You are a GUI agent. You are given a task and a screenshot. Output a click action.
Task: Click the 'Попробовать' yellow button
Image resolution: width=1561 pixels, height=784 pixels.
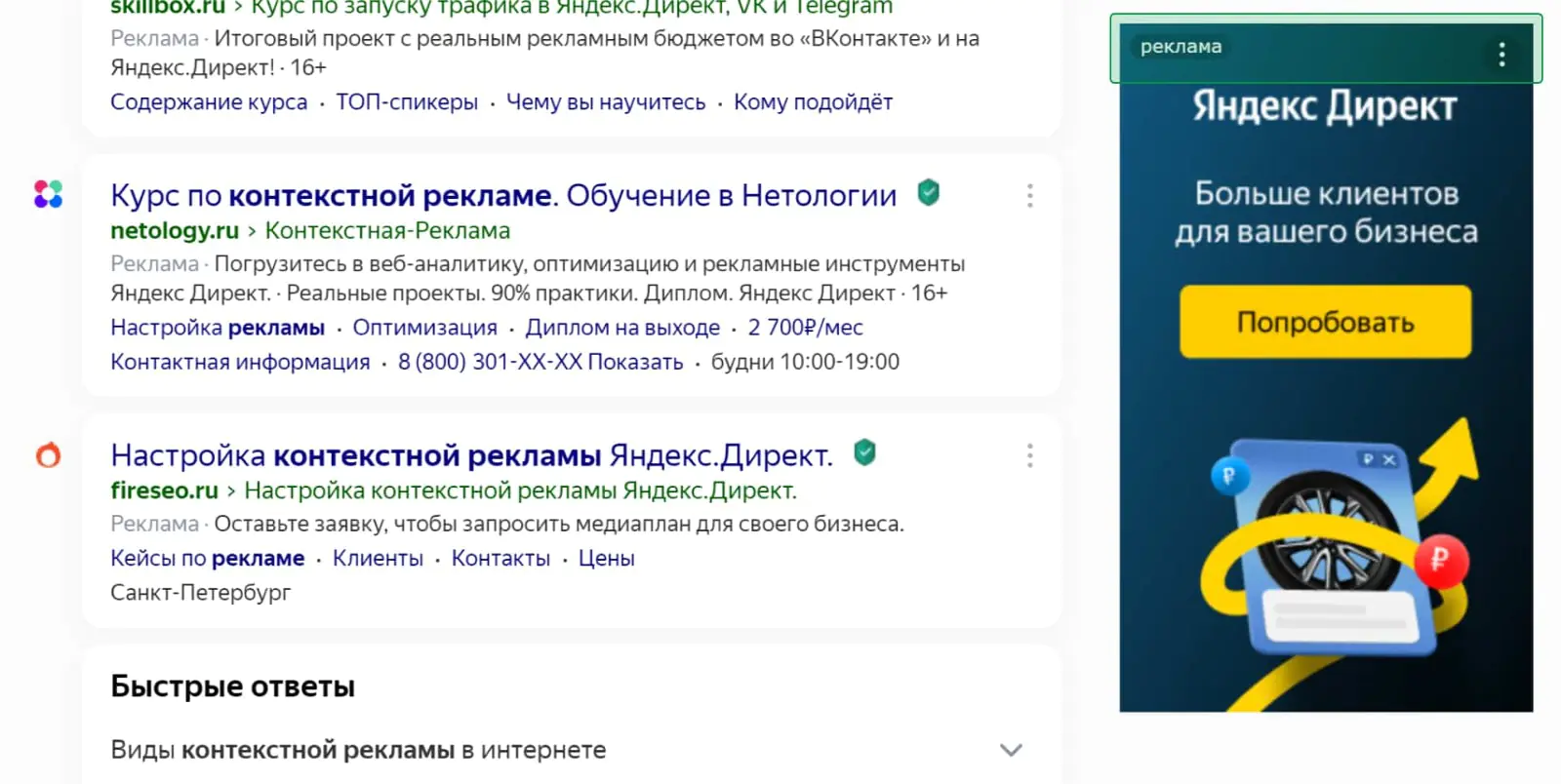[x=1325, y=322]
